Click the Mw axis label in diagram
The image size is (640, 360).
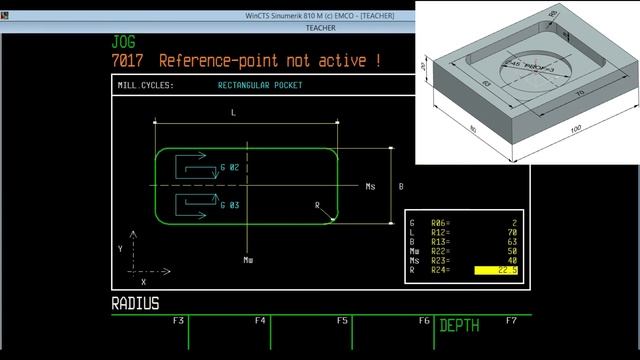click(248, 260)
